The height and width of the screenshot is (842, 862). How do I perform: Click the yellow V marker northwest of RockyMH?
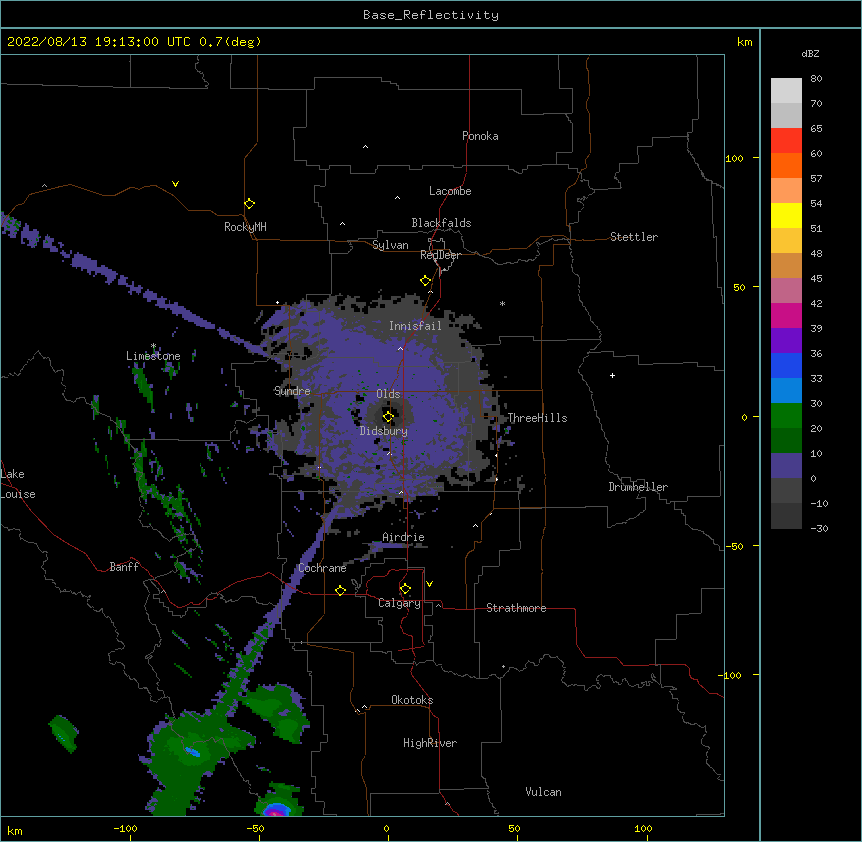pyautogui.click(x=175, y=184)
